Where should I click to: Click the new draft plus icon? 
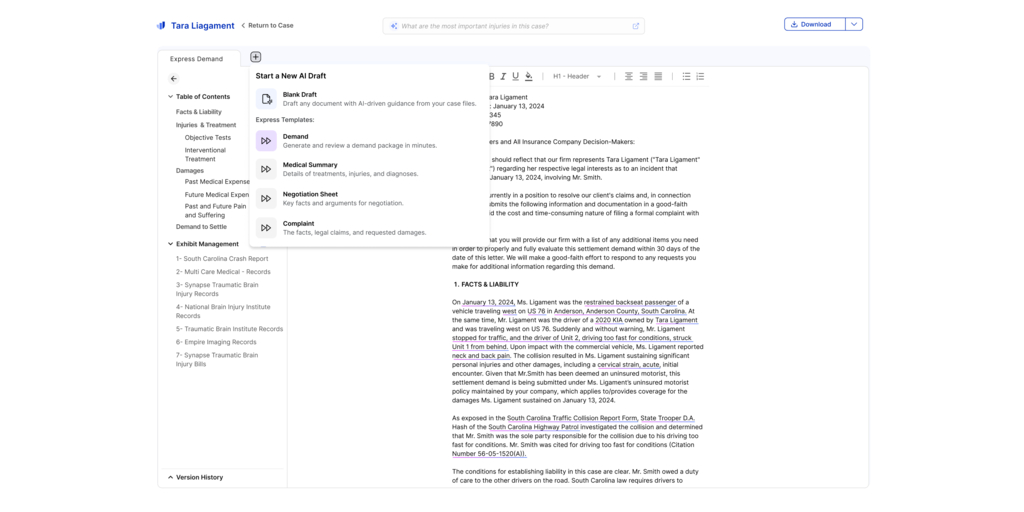[255, 57]
